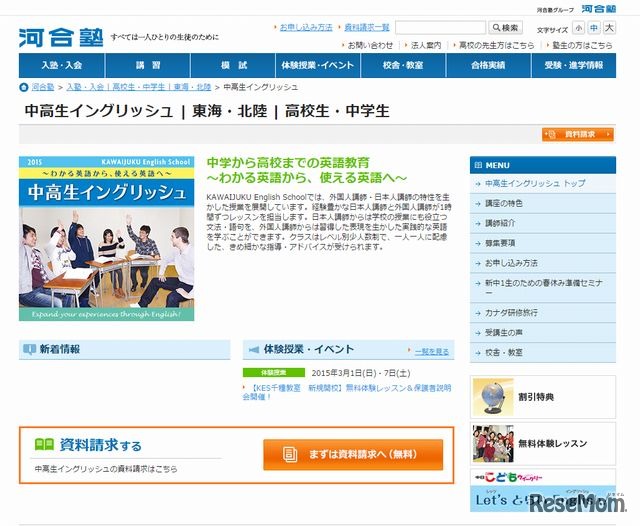The image size is (640, 526).
Task: Open the 割引特典 banner text
Action: tap(536, 397)
